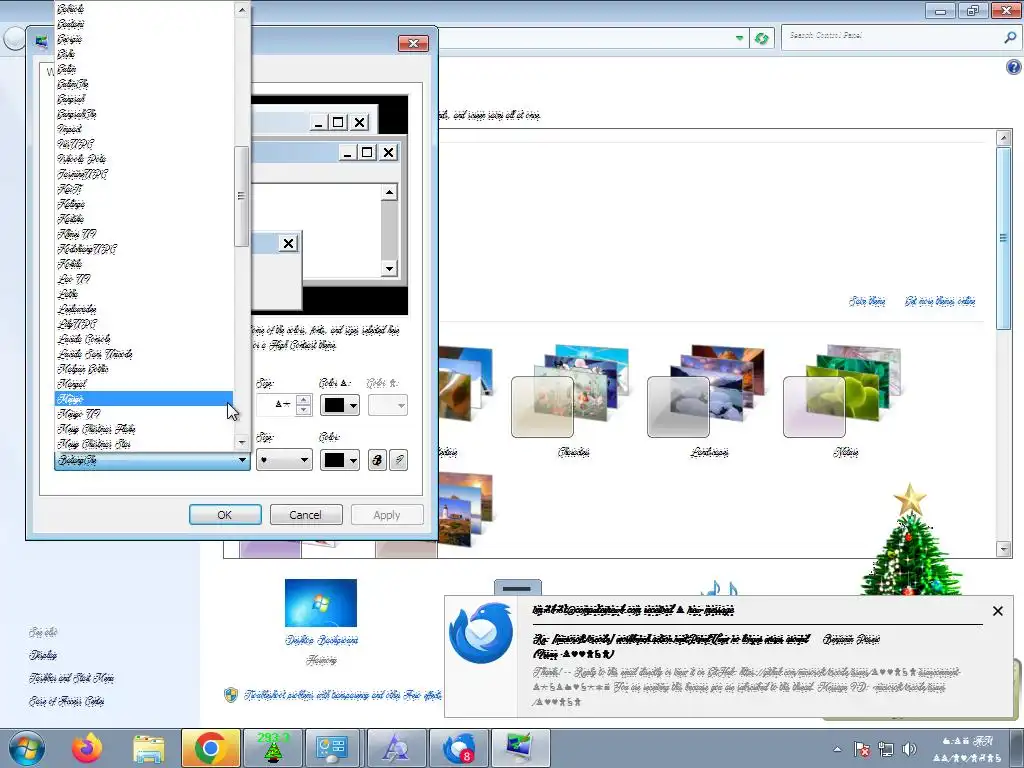The width and height of the screenshot is (1024, 768).
Task: Open the Action Center flag icon
Action: (862, 749)
